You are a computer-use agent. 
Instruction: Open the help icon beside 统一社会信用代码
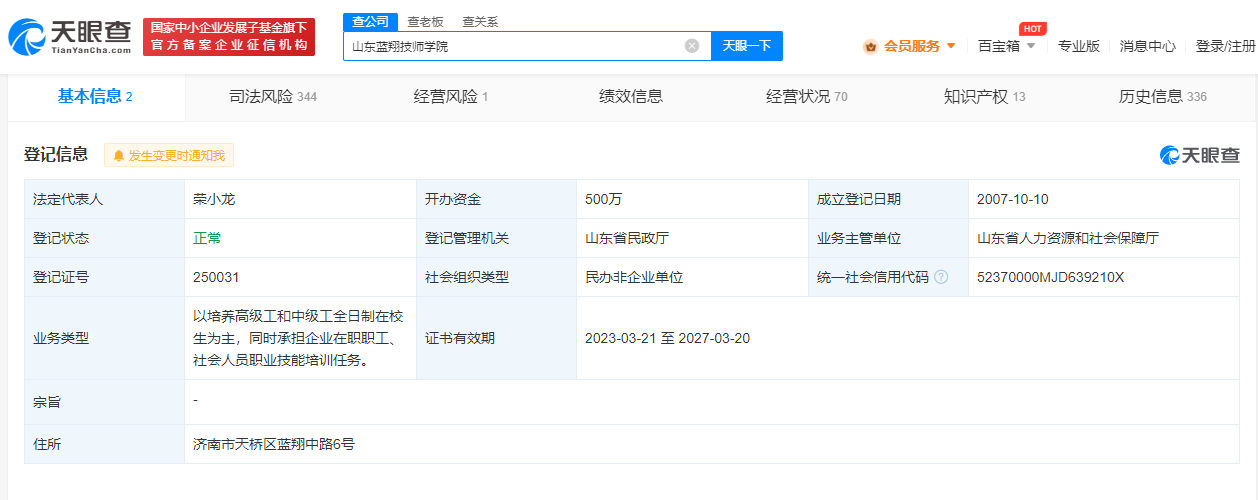pos(941,277)
